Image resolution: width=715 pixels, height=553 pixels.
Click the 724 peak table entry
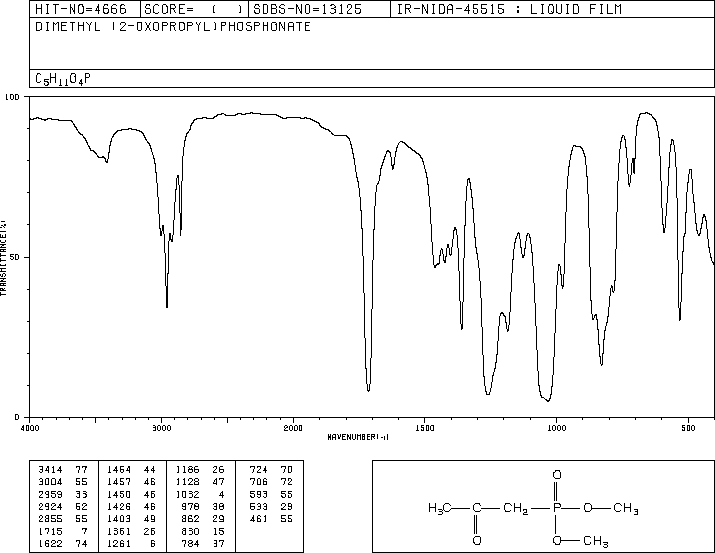click(x=259, y=470)
